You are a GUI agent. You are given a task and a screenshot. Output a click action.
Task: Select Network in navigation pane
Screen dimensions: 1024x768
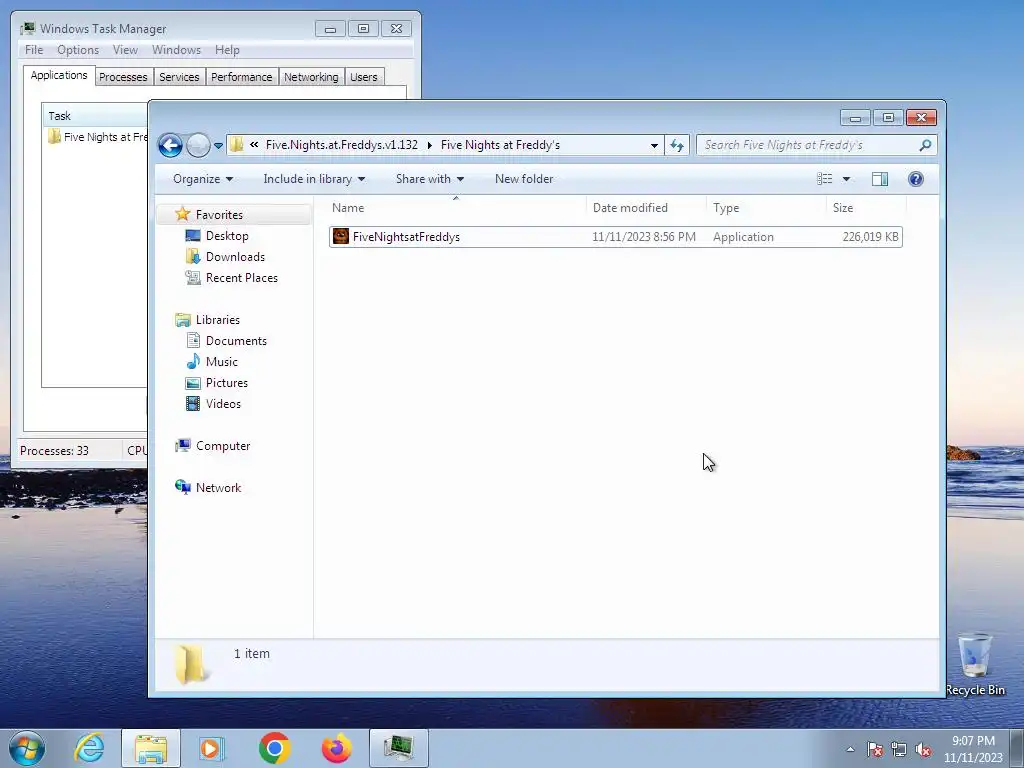click(218, 488)
